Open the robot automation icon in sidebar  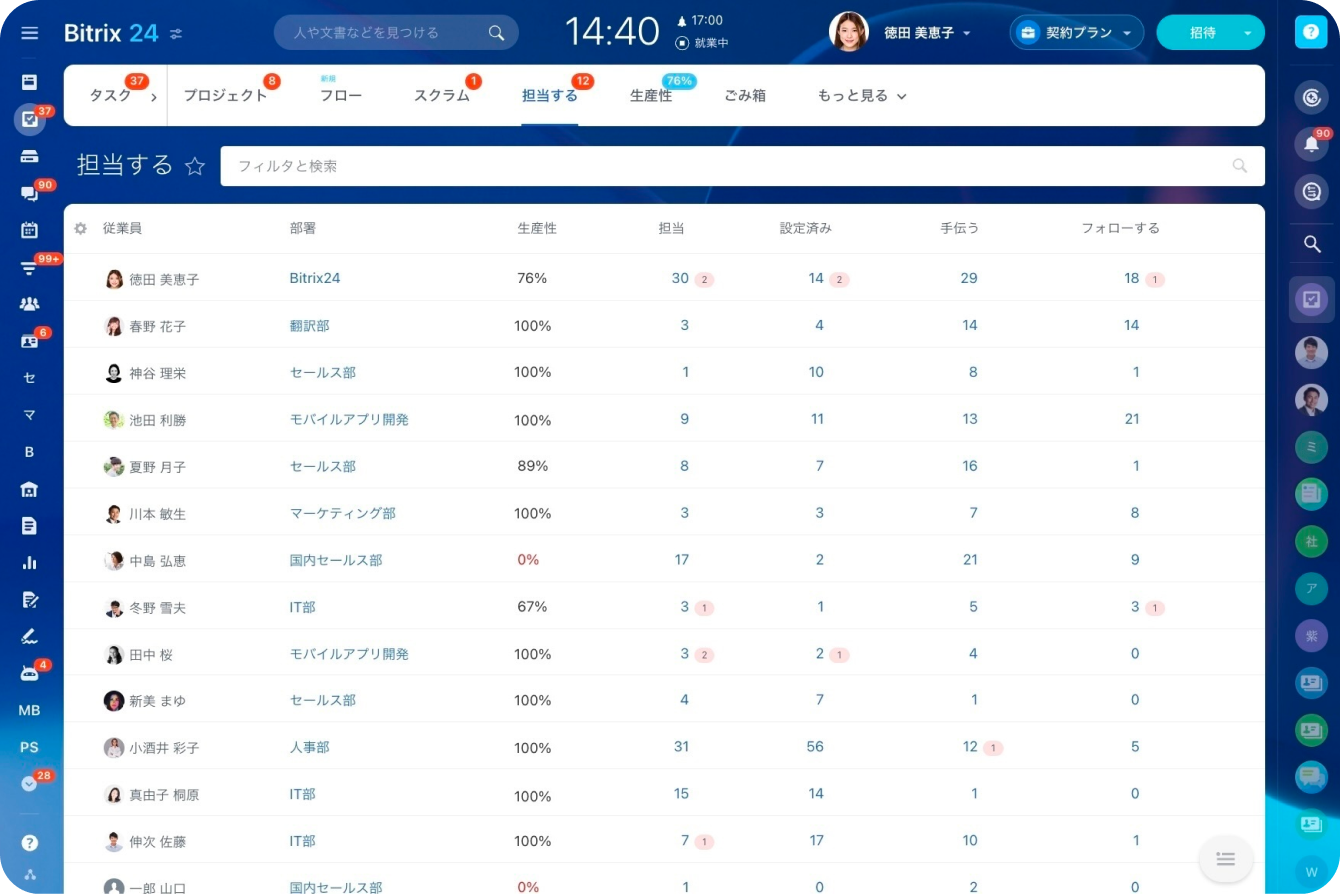pos(29,673)
